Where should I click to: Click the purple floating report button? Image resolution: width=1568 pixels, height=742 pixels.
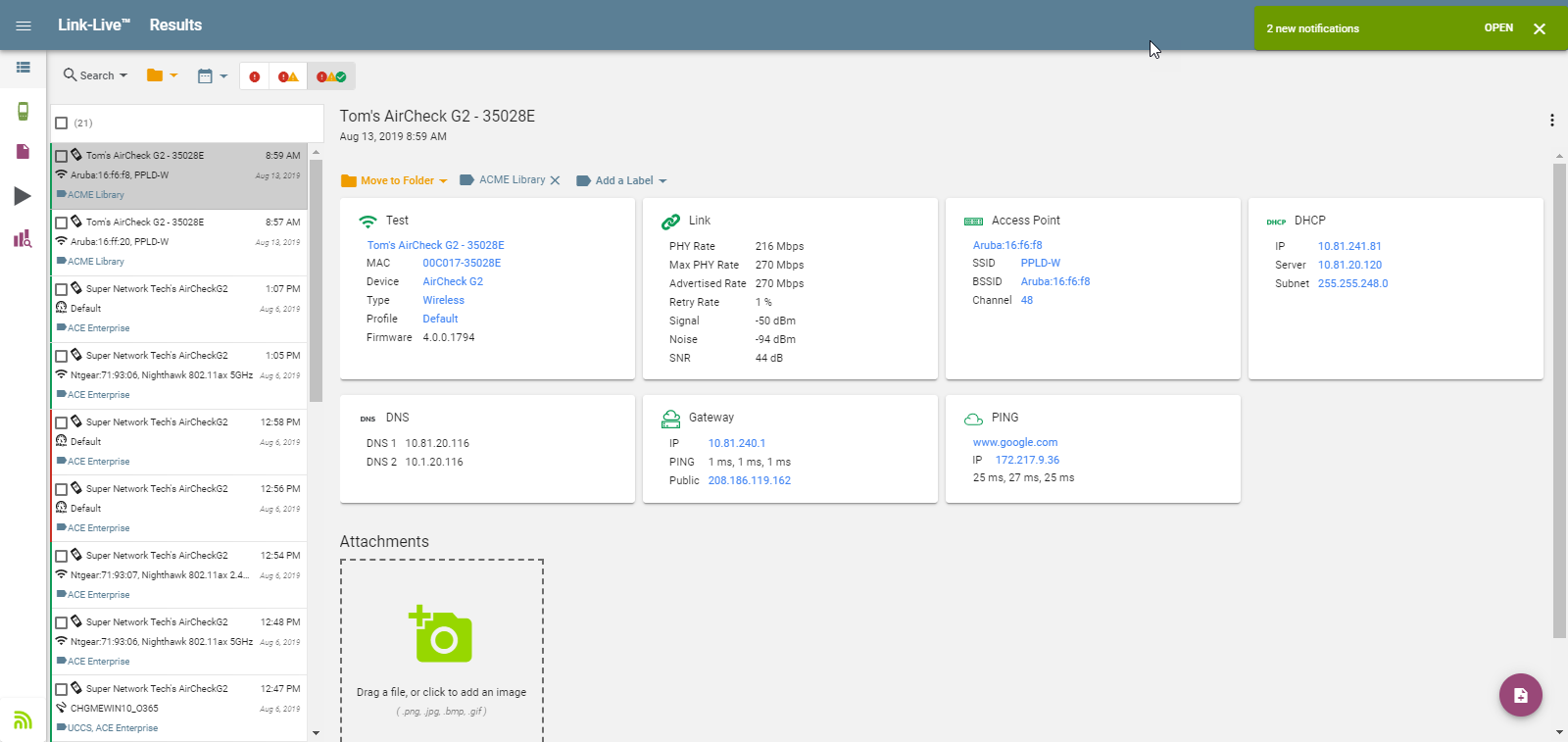[1520, 695]
